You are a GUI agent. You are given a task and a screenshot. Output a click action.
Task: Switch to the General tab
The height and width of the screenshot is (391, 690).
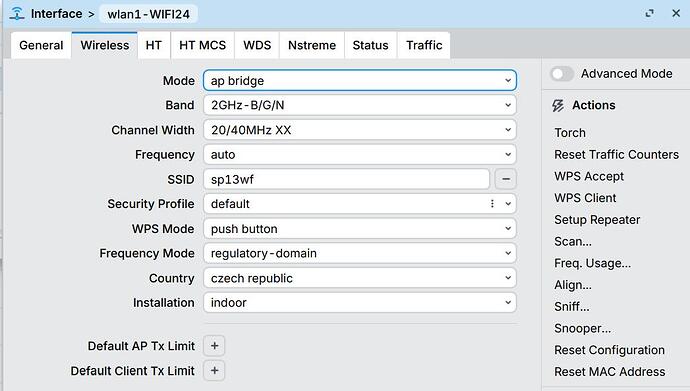tap(41, 45)
